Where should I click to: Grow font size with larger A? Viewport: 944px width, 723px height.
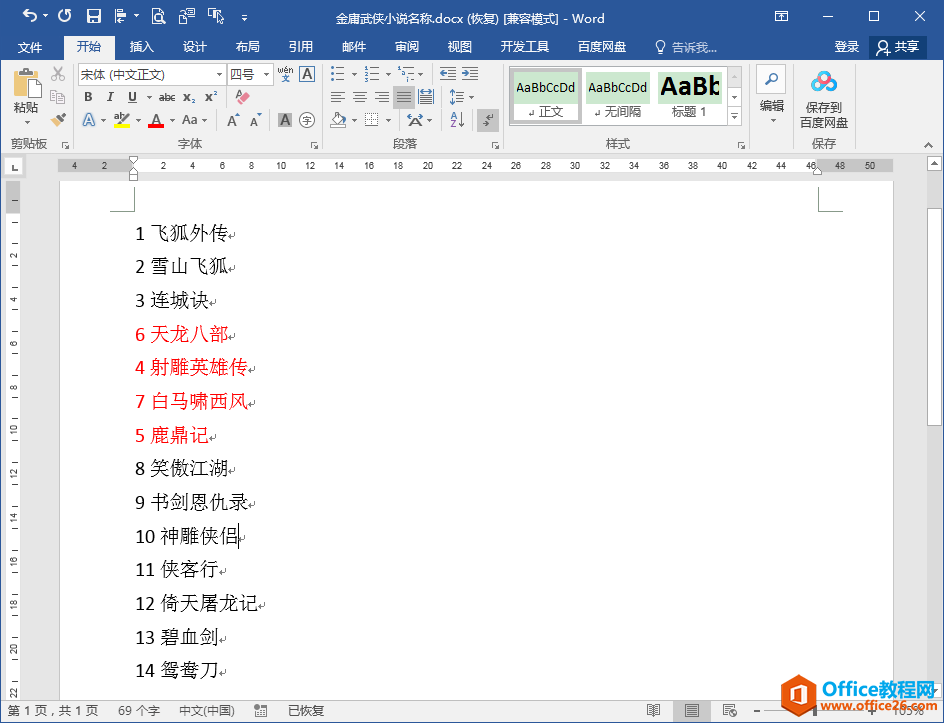(234, 120)
